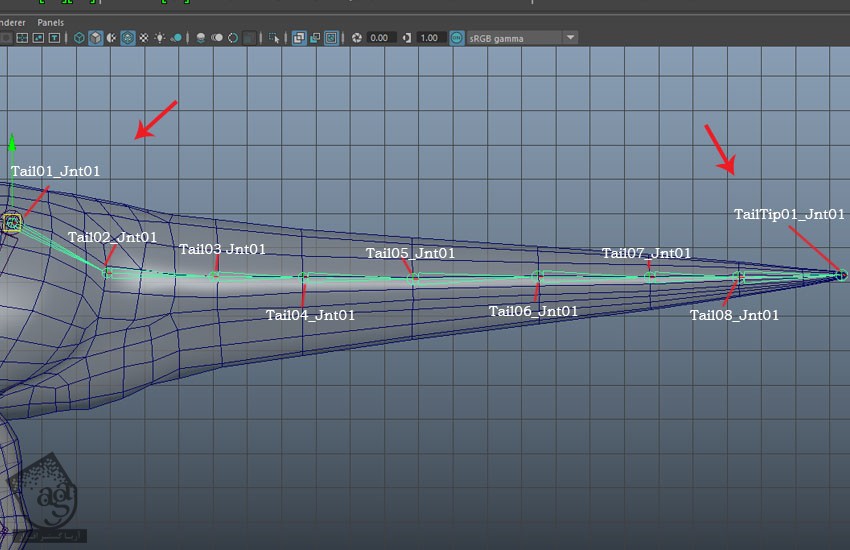Click the gamma reset icon
Screen dimensions: 850x550
click(406, 38)
